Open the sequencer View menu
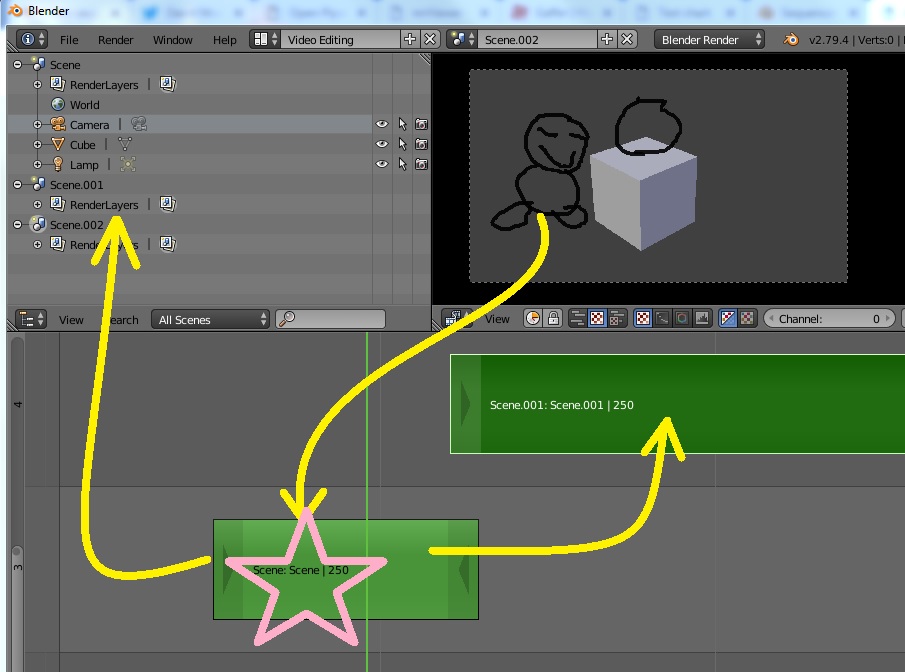The width and height of the screenshot is (905, 672). (497, 319)
